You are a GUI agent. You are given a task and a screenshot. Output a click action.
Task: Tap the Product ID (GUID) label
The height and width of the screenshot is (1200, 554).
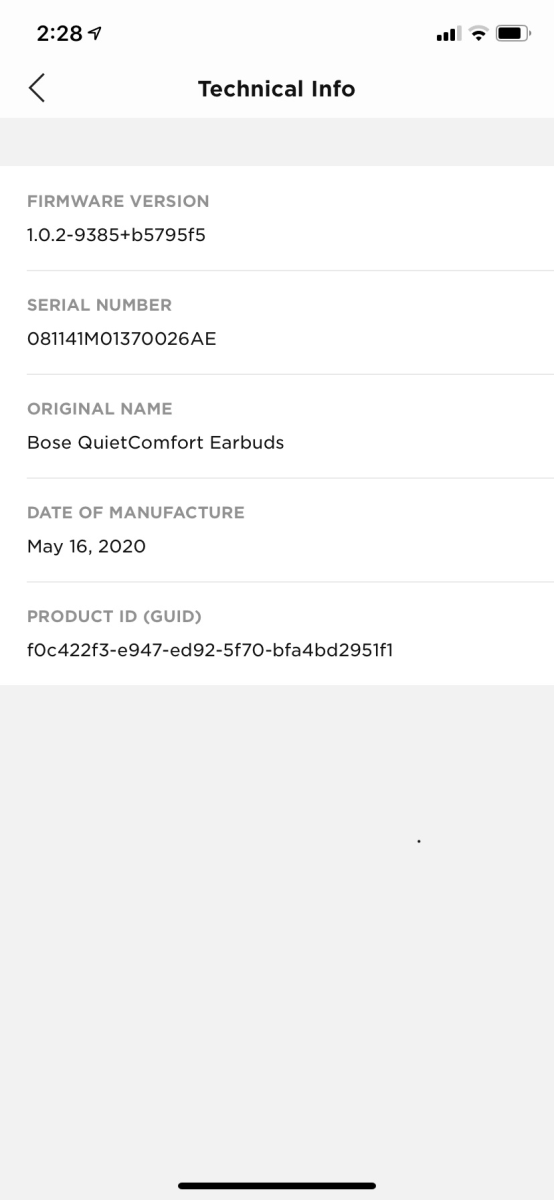114,617
